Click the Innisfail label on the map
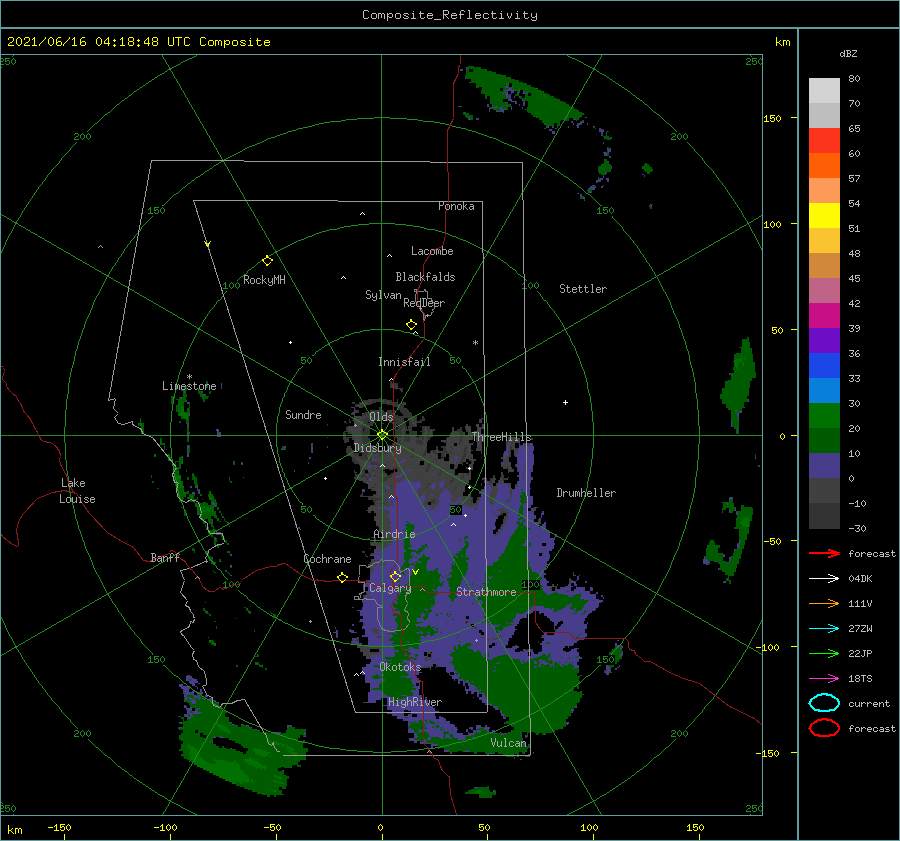 pos(404,362)
